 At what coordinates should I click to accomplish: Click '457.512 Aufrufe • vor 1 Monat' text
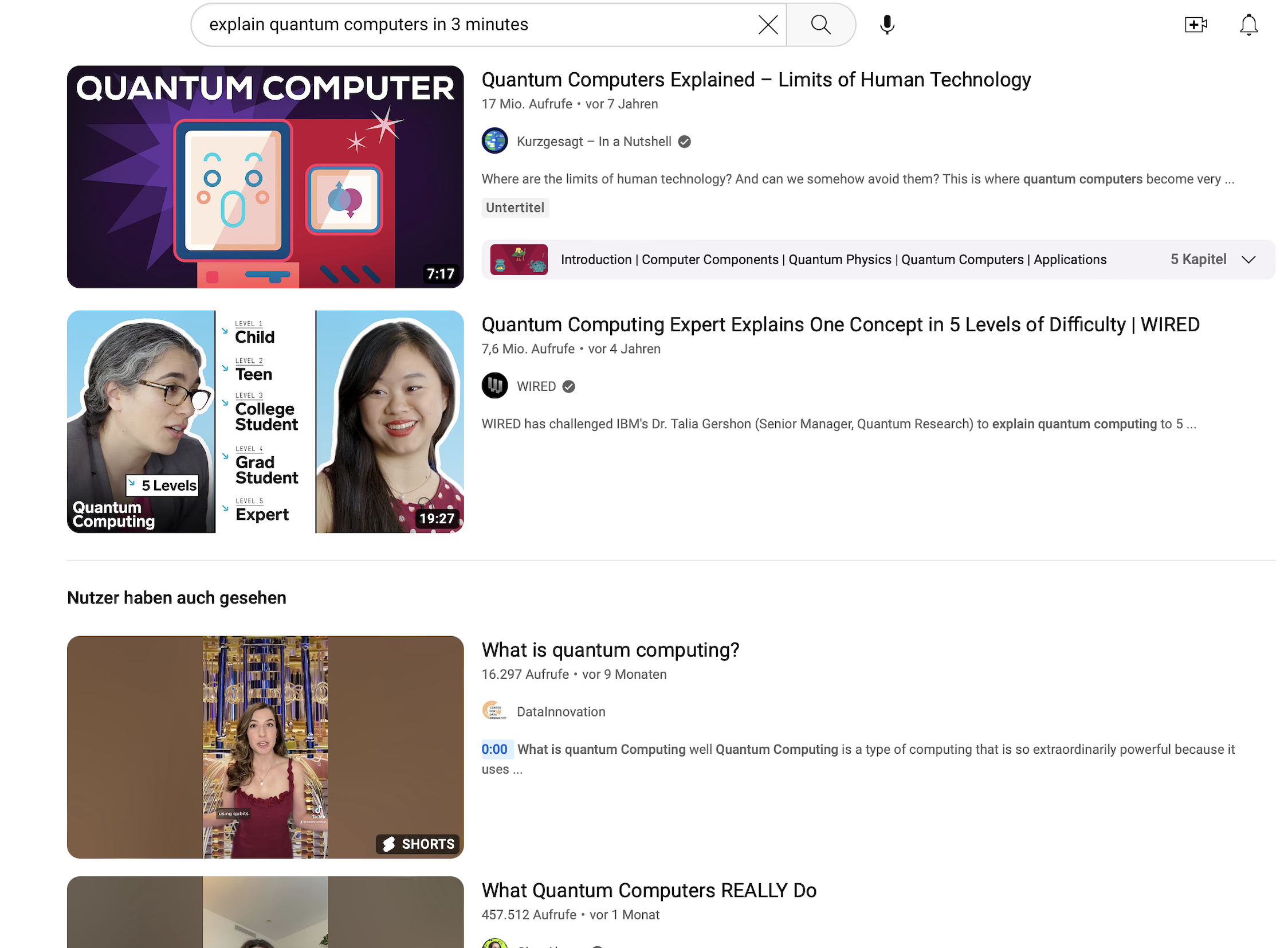coord(570,915)
